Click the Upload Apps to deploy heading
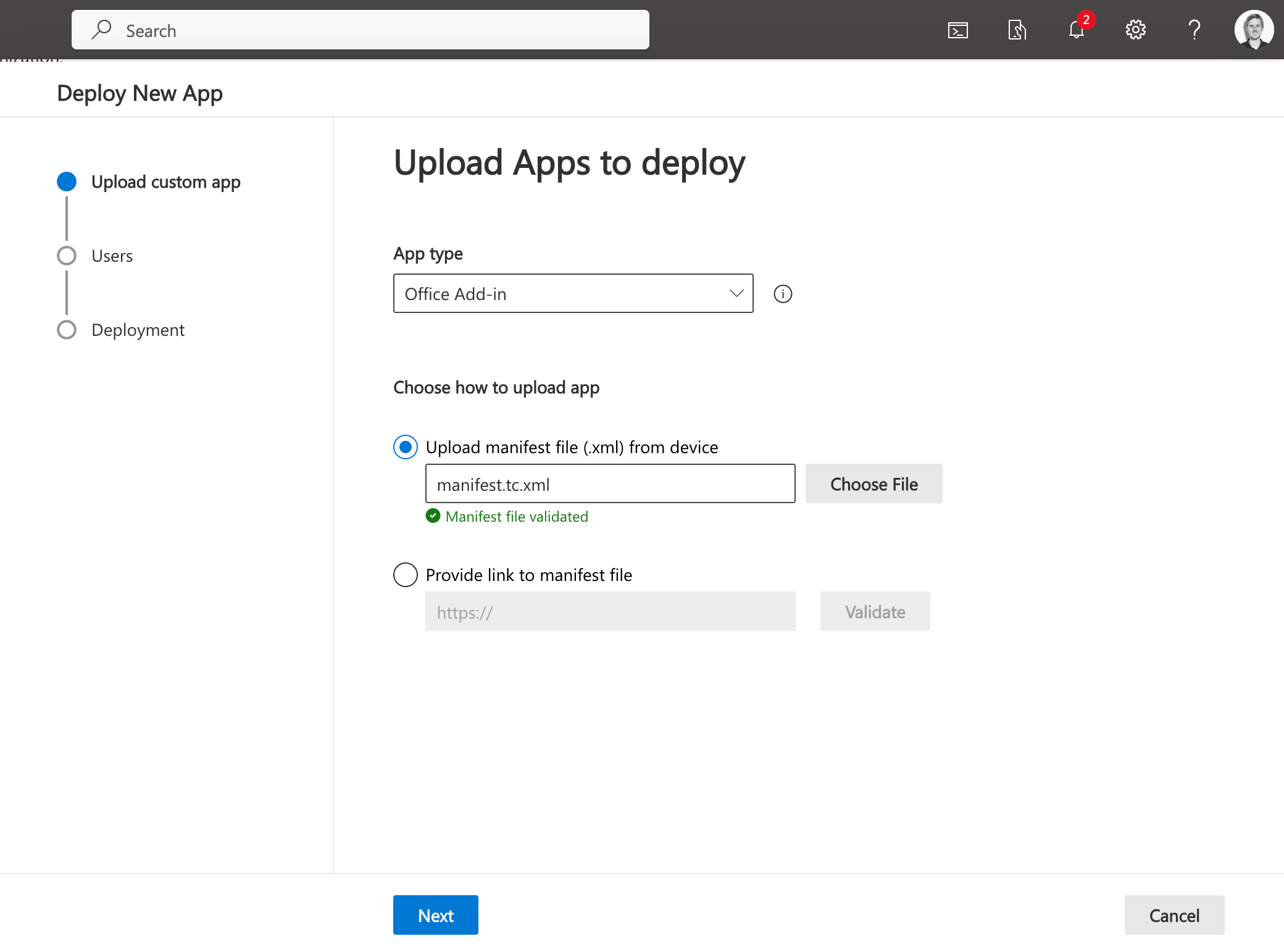Image resolution: width=1284 pixels, height=952 pixels. (569, 163)
